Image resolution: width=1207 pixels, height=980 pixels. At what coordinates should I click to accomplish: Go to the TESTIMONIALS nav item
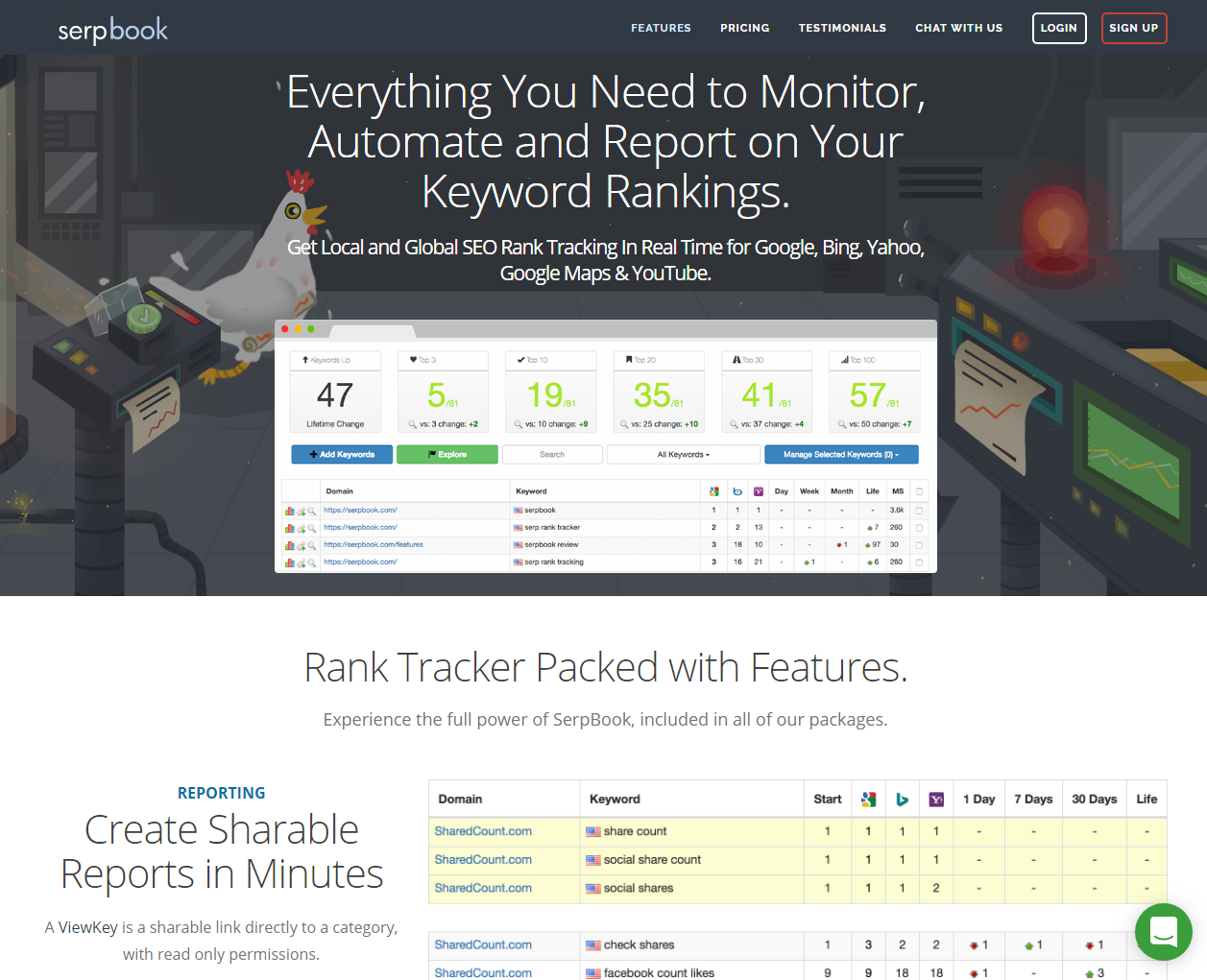842,28
